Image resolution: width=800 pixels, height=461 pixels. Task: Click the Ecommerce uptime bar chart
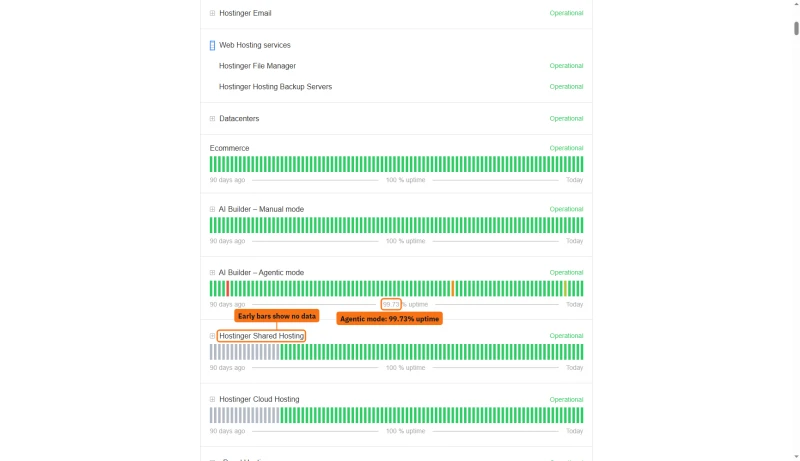pos(396,164)
